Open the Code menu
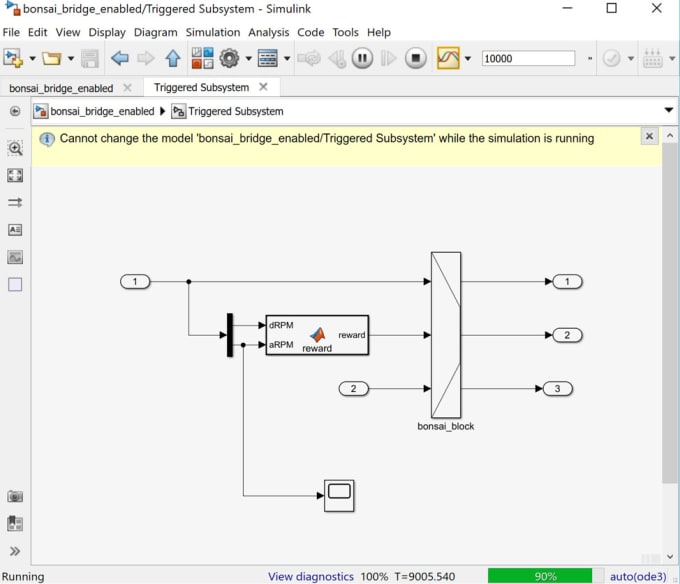This screenshot has width=680, height=584. click(311, 33)
